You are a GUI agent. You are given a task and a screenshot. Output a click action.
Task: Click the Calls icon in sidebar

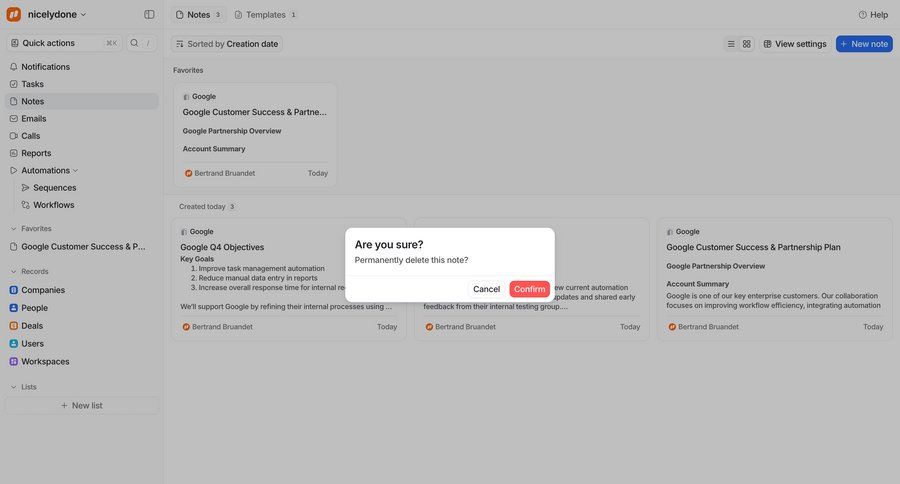(x=14, y=135)
